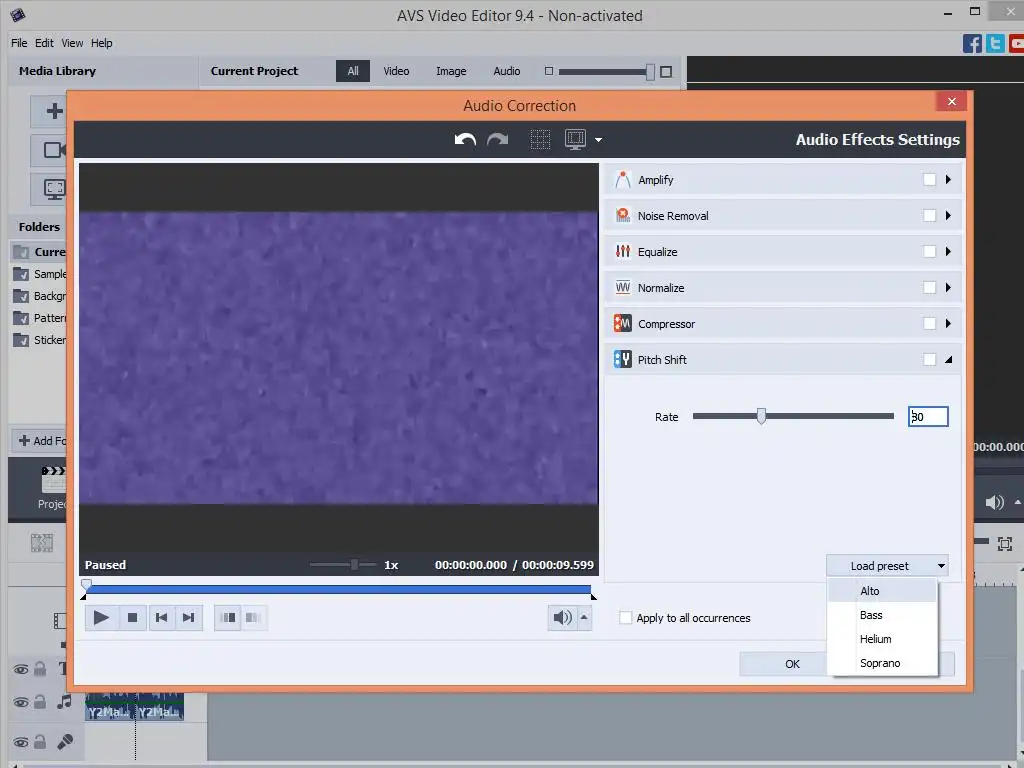Expand the Equalize settings arrow
The width and height of the screenshot is (1024, 768).
pyautogui.click(x=948, y=251)
